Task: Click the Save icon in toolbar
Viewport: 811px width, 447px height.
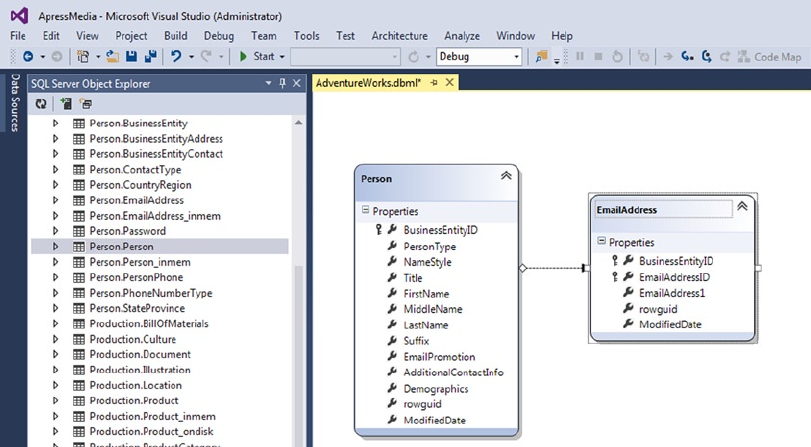Action: [131, 56]
